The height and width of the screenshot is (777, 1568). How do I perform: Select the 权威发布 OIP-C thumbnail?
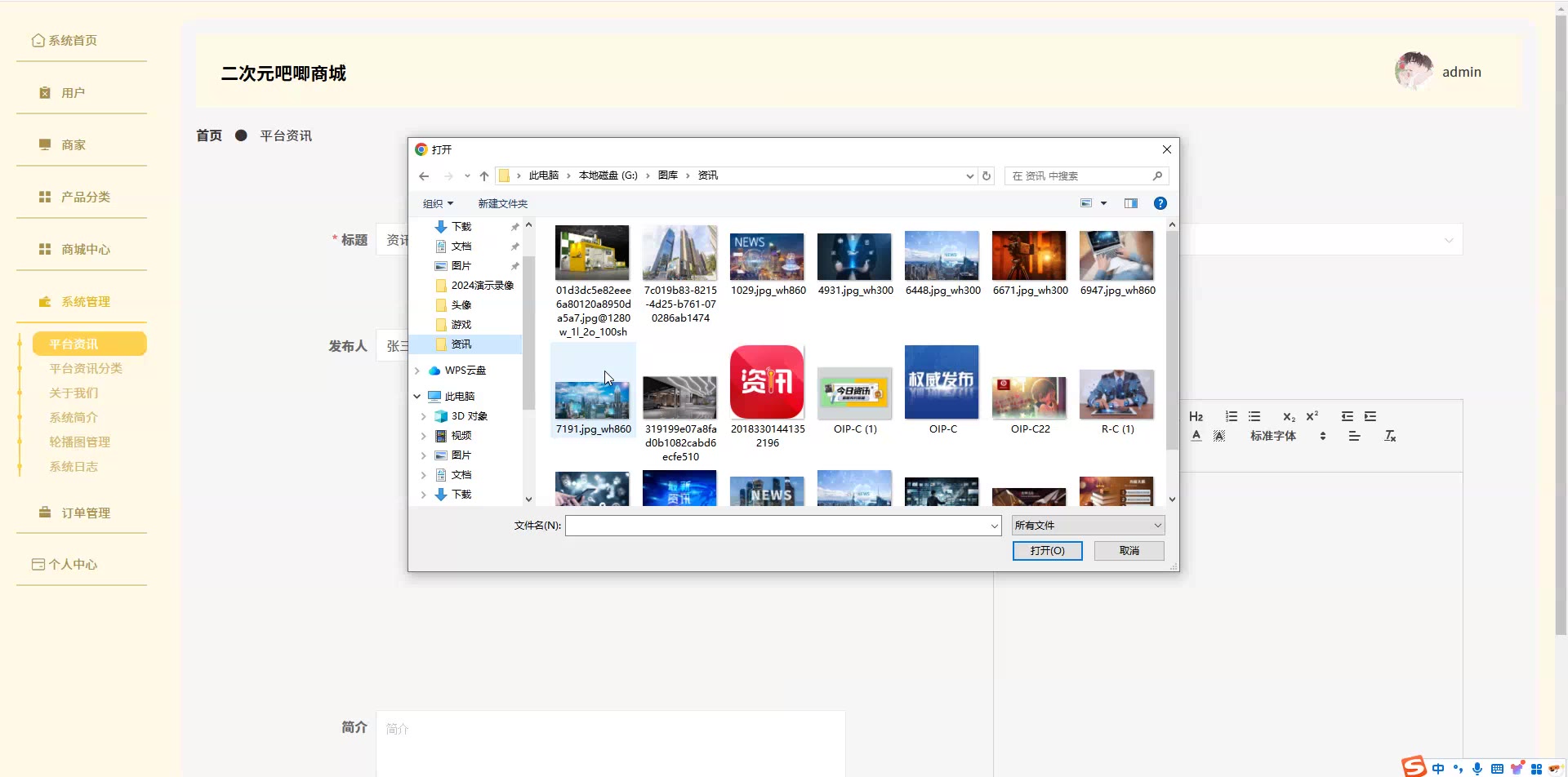pos(942,384)
